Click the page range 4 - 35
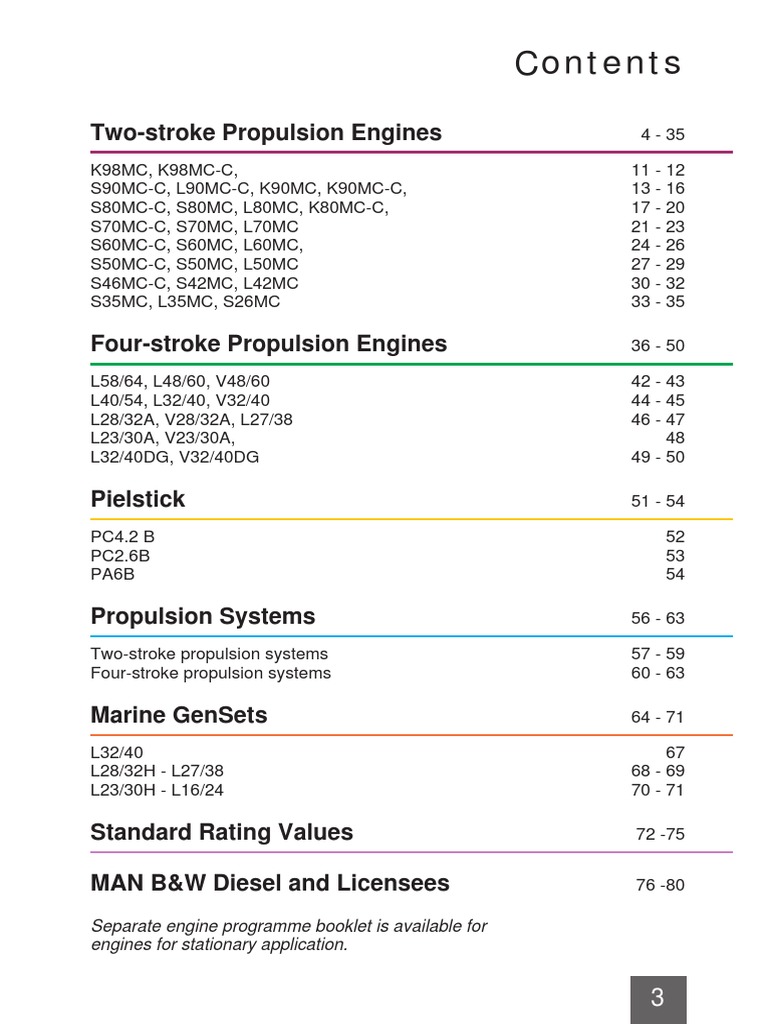 click(x=663, y=135)
